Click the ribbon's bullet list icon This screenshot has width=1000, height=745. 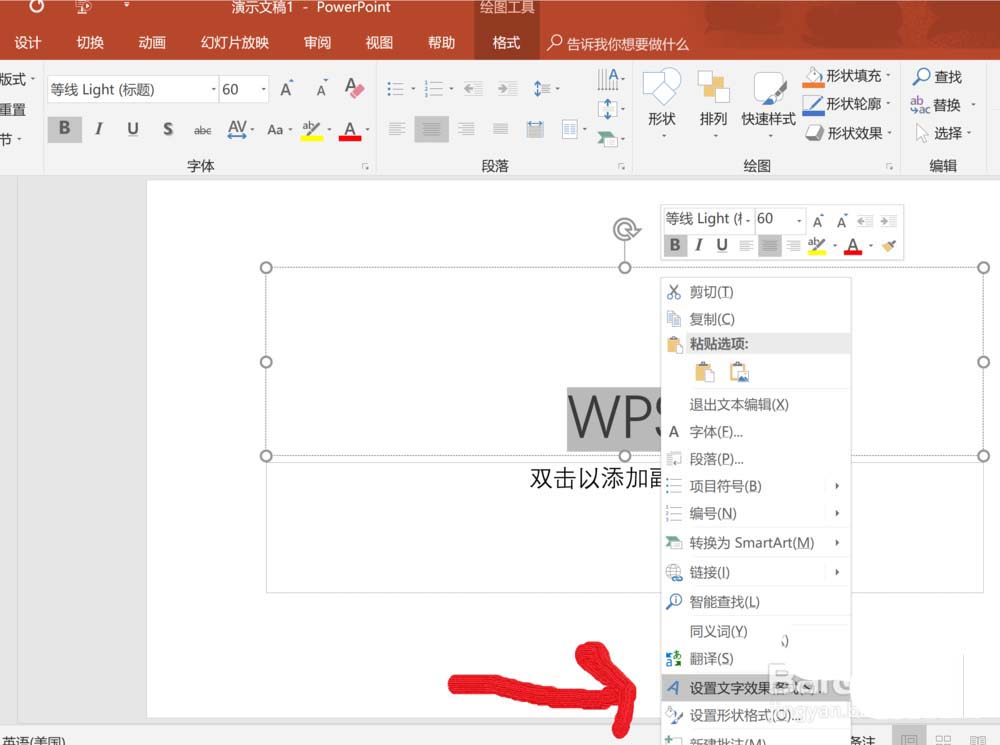[395, 89]
